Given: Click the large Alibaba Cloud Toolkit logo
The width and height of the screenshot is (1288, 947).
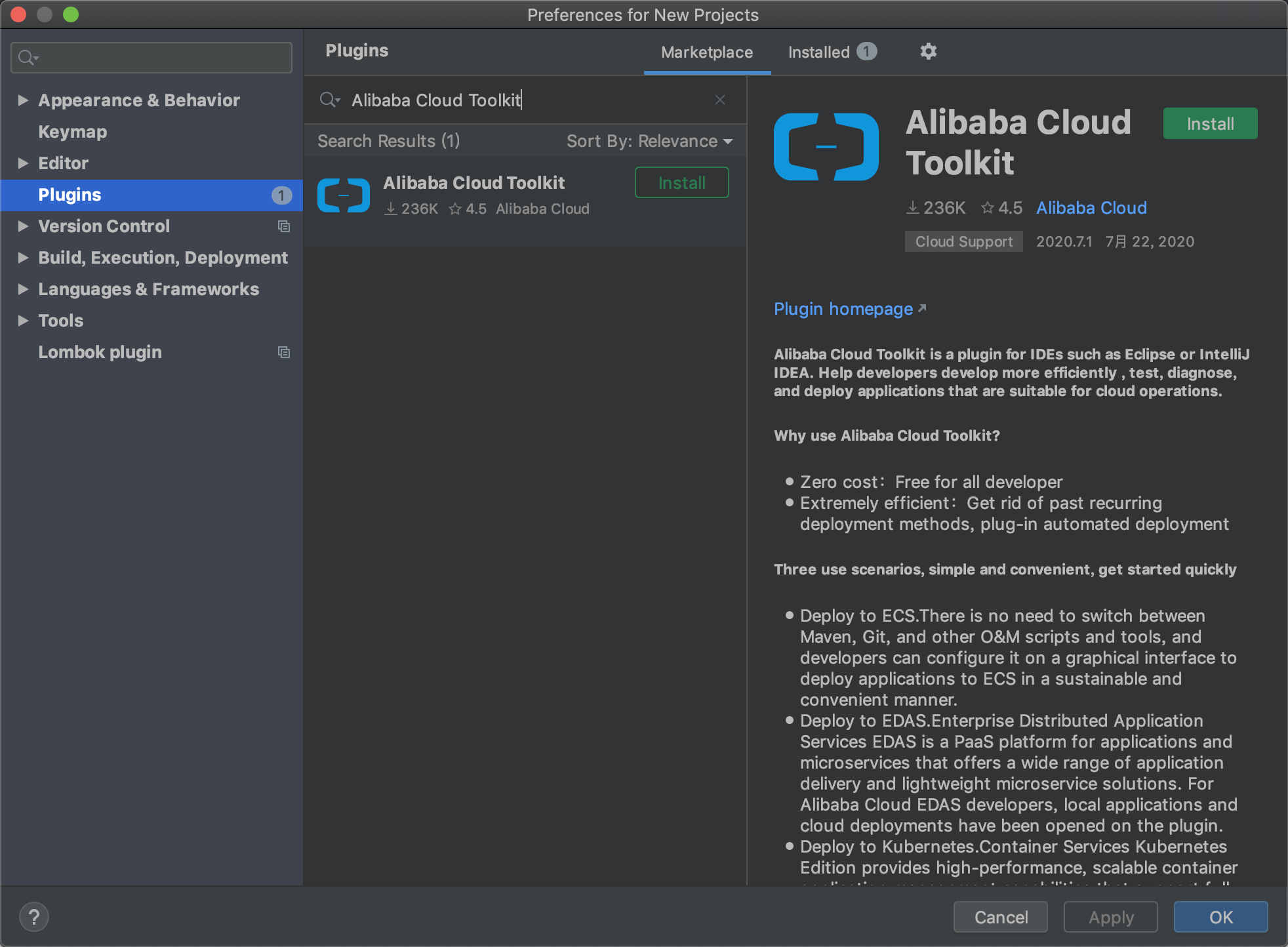Looking at the screenshot, I should [x=826, y=146].
